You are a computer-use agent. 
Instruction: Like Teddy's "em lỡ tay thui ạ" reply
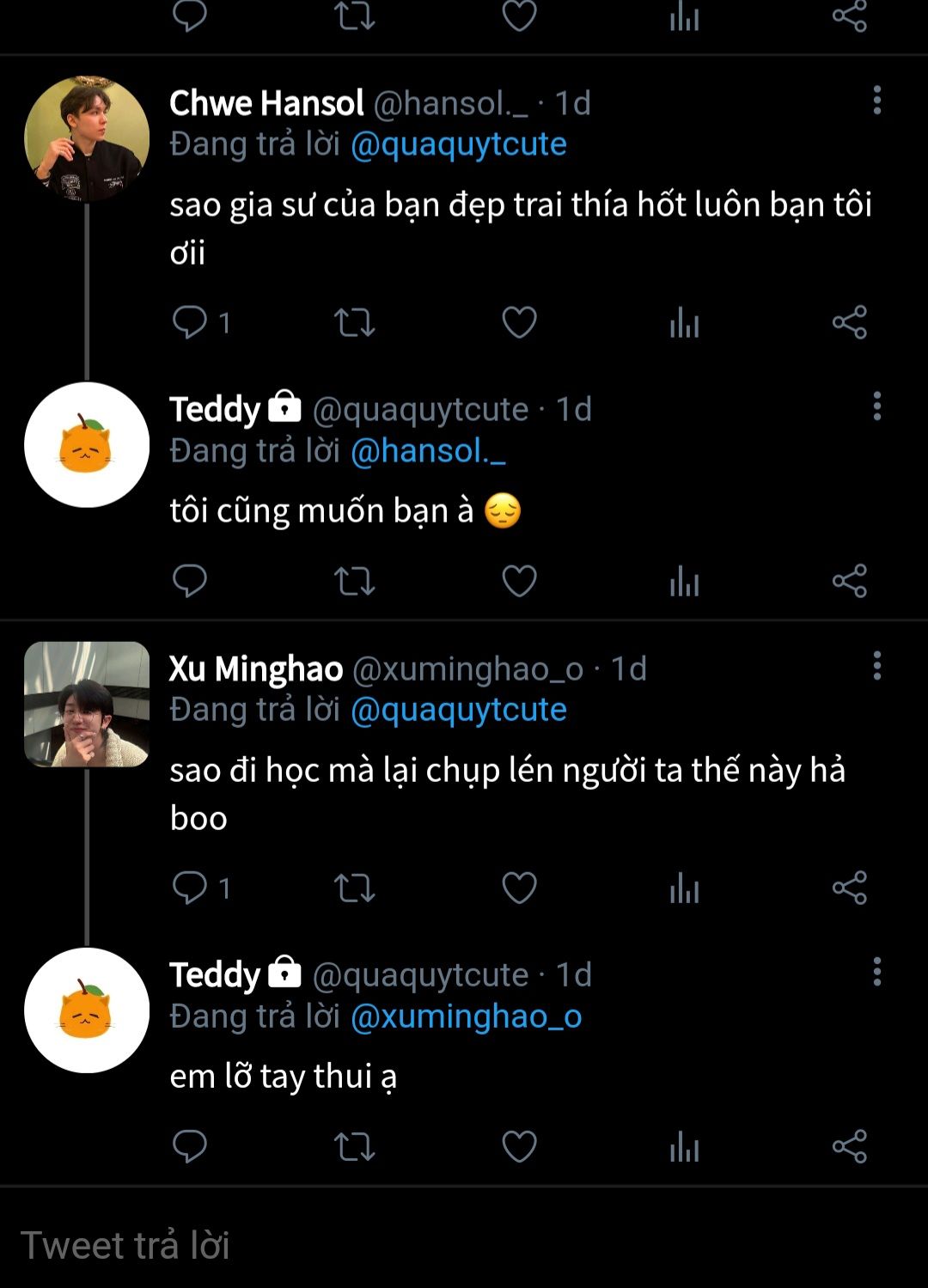[x=519, y=1146]
